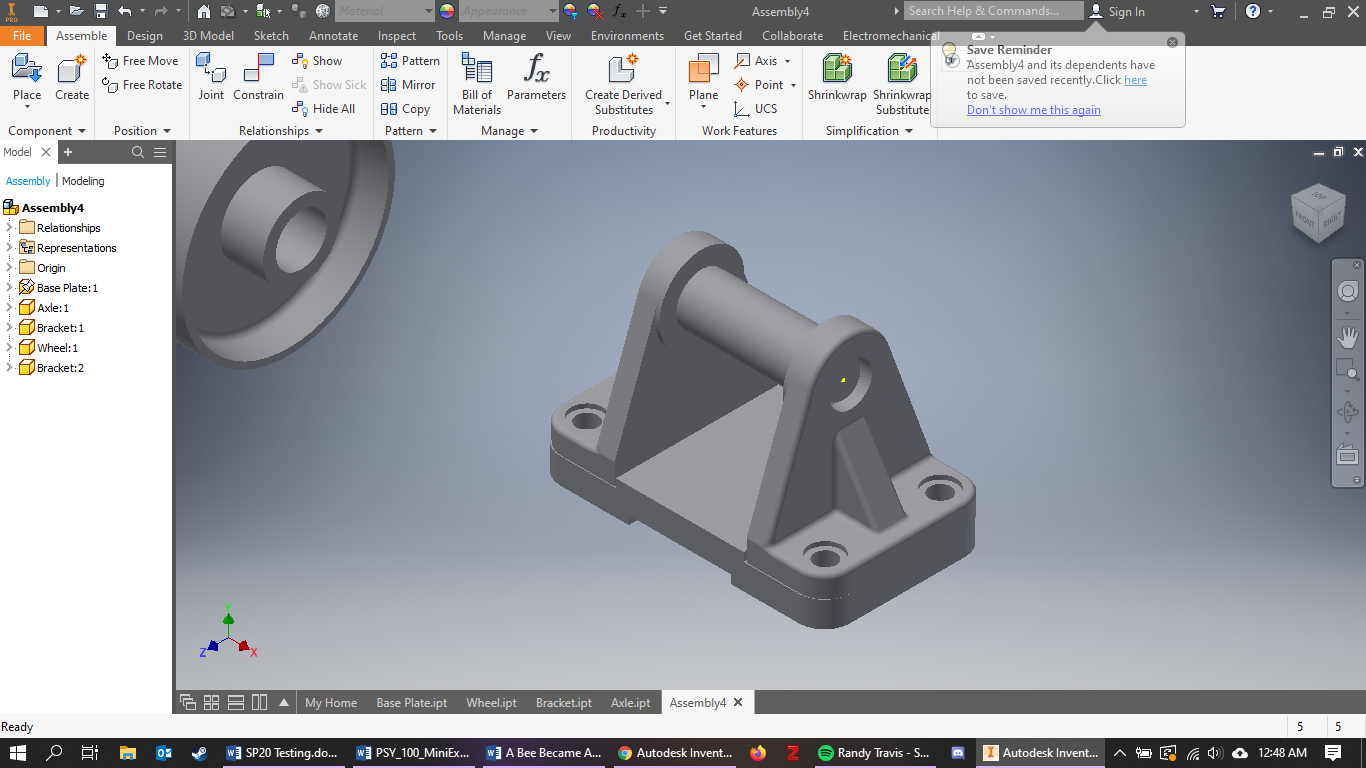Viewport: 1366px width, 768px height.
Task: Click the Shrinkwrap tool
Action: pos(837,78)
